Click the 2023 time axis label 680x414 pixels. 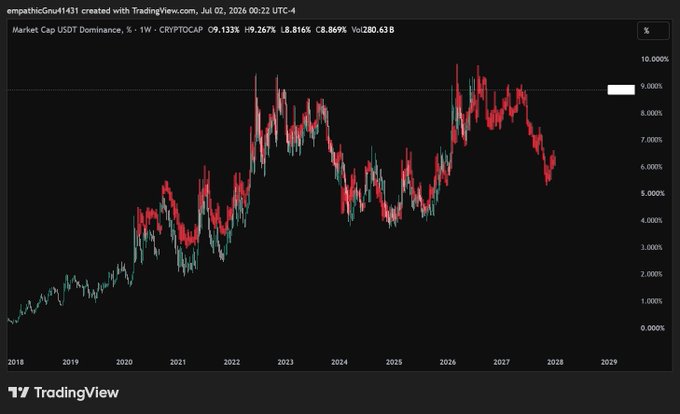(285, 362)
